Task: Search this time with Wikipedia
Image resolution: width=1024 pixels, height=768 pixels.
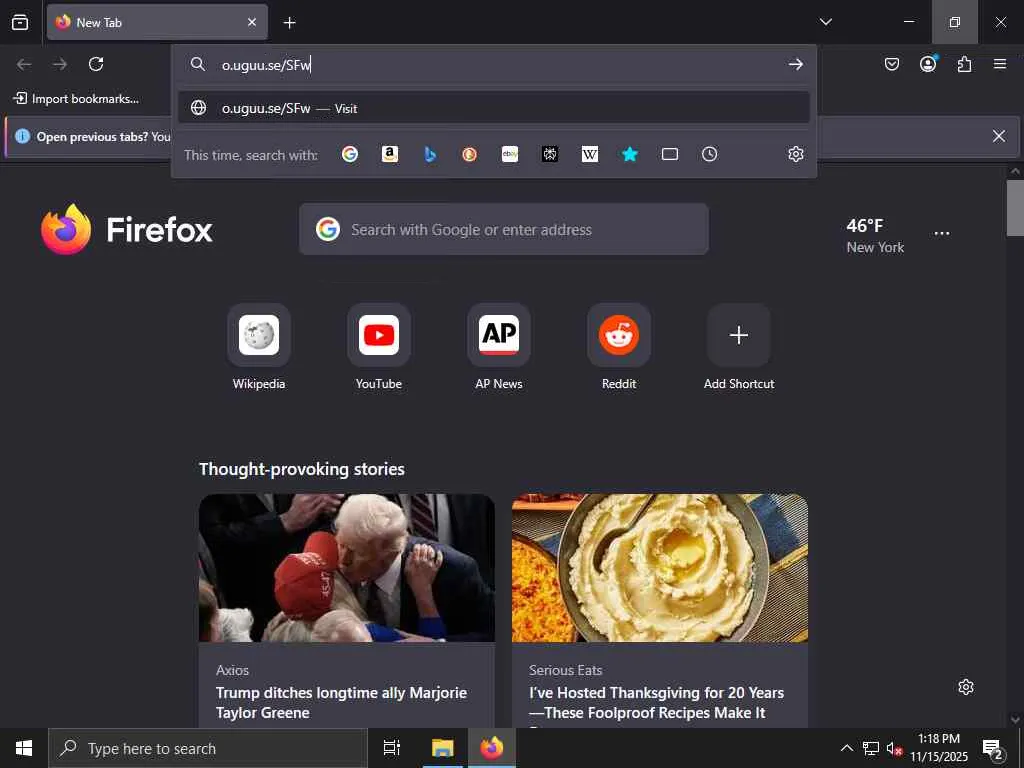Action: [x=590, y=154]
